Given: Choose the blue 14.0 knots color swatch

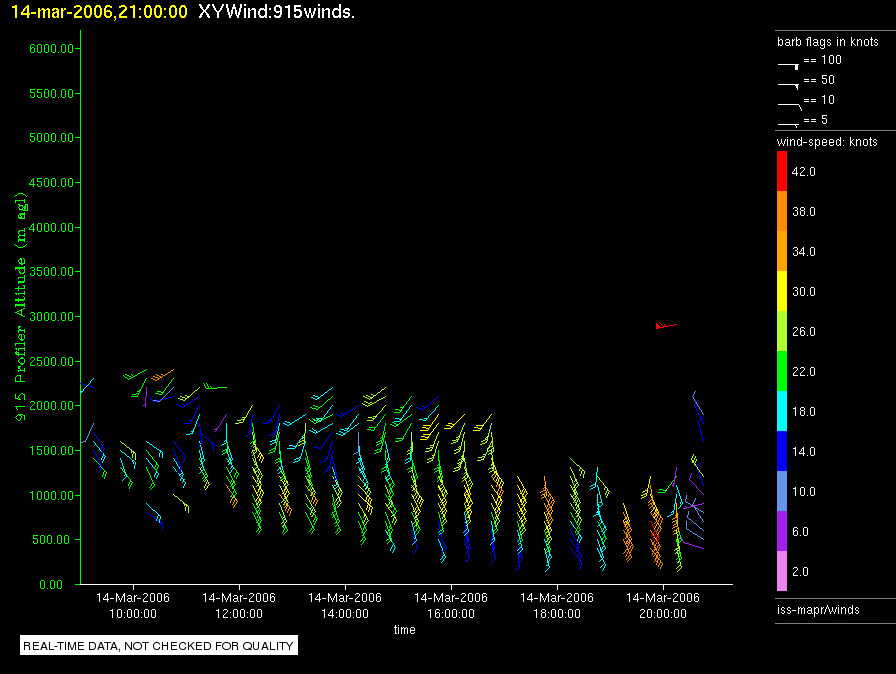Looking at the screenshot, I should click(782, 452).
